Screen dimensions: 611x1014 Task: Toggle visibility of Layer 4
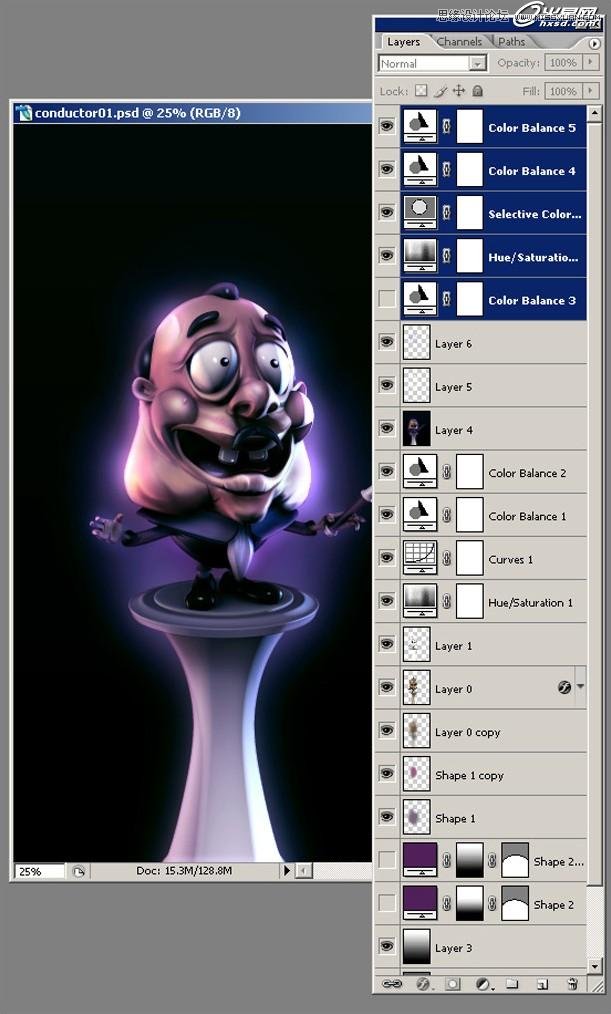tap(387, 428)
